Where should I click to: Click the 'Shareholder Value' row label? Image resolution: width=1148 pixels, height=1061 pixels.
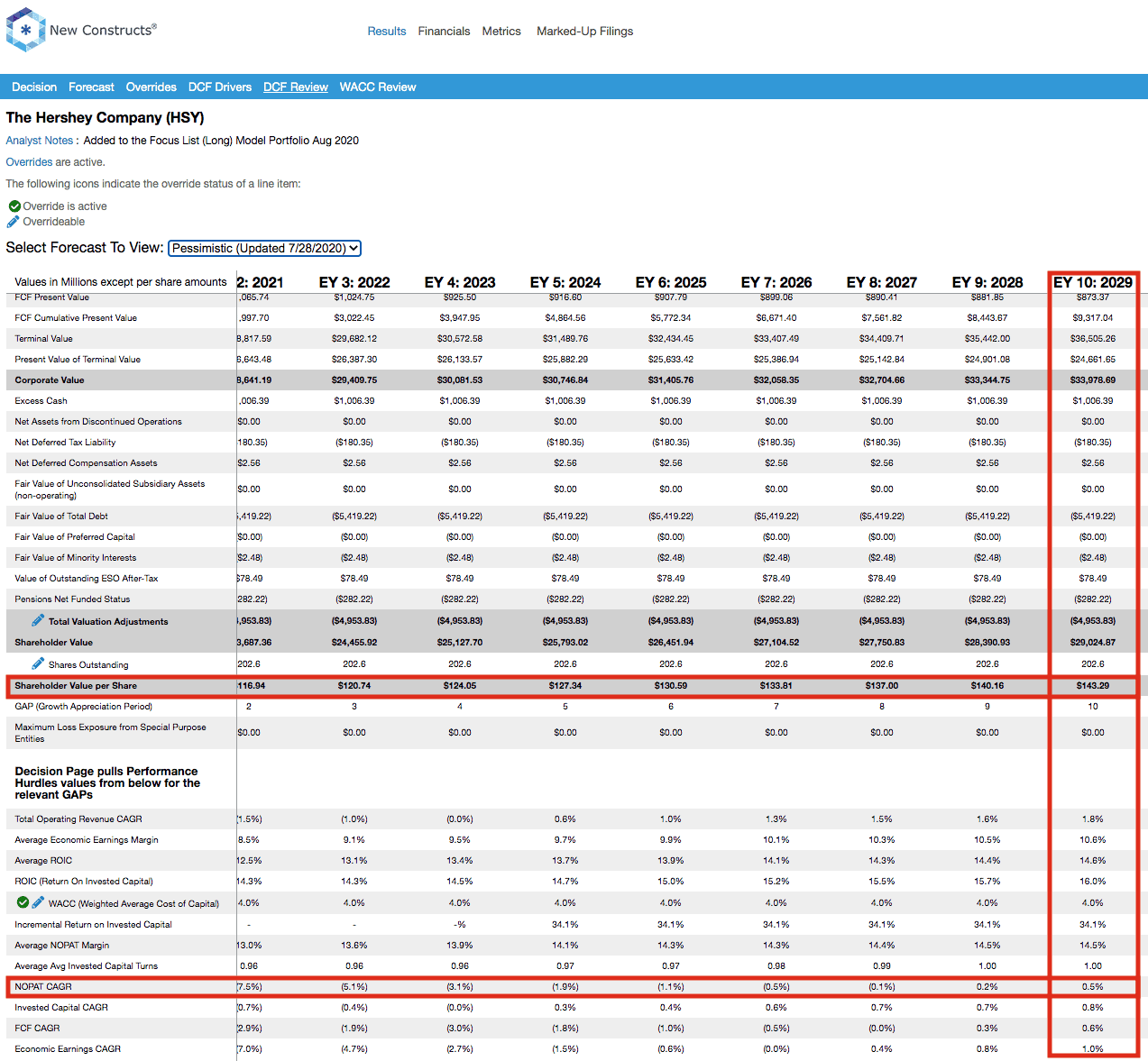[x=54, y=643]
